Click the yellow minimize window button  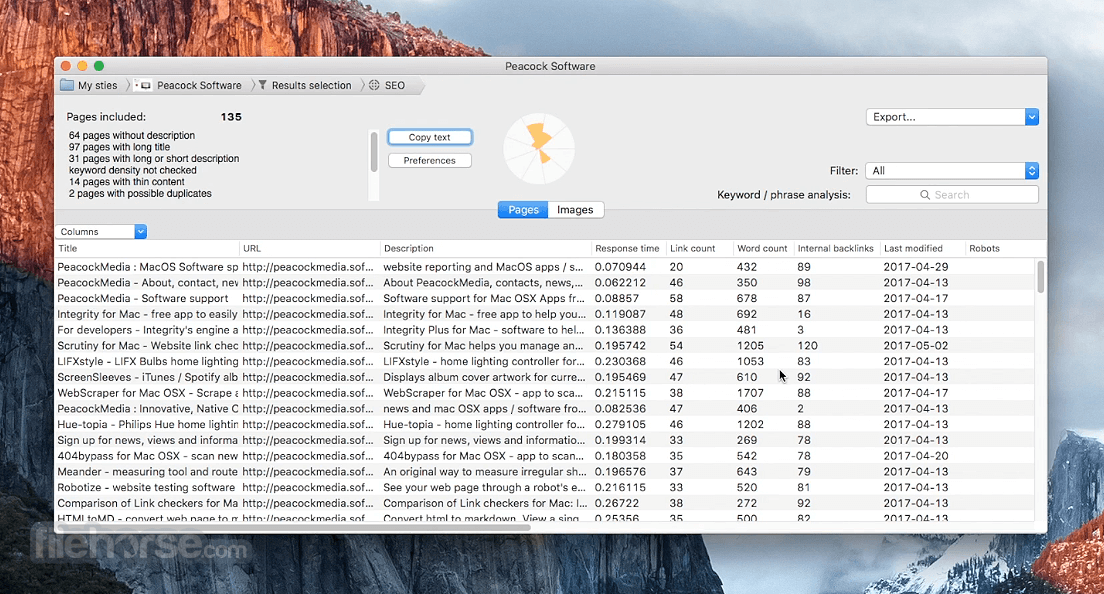82,66
